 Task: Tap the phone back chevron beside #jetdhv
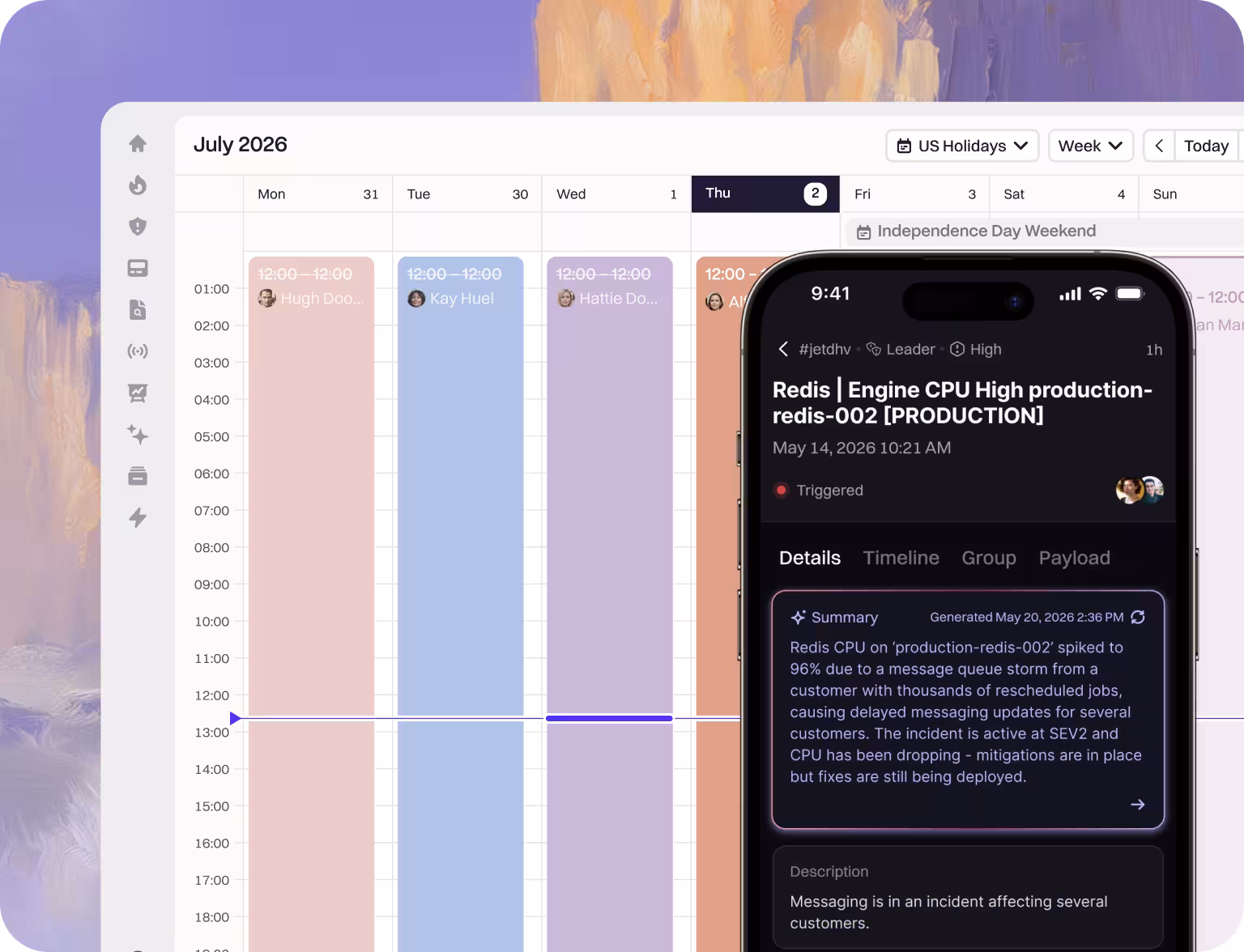point(783,349)
